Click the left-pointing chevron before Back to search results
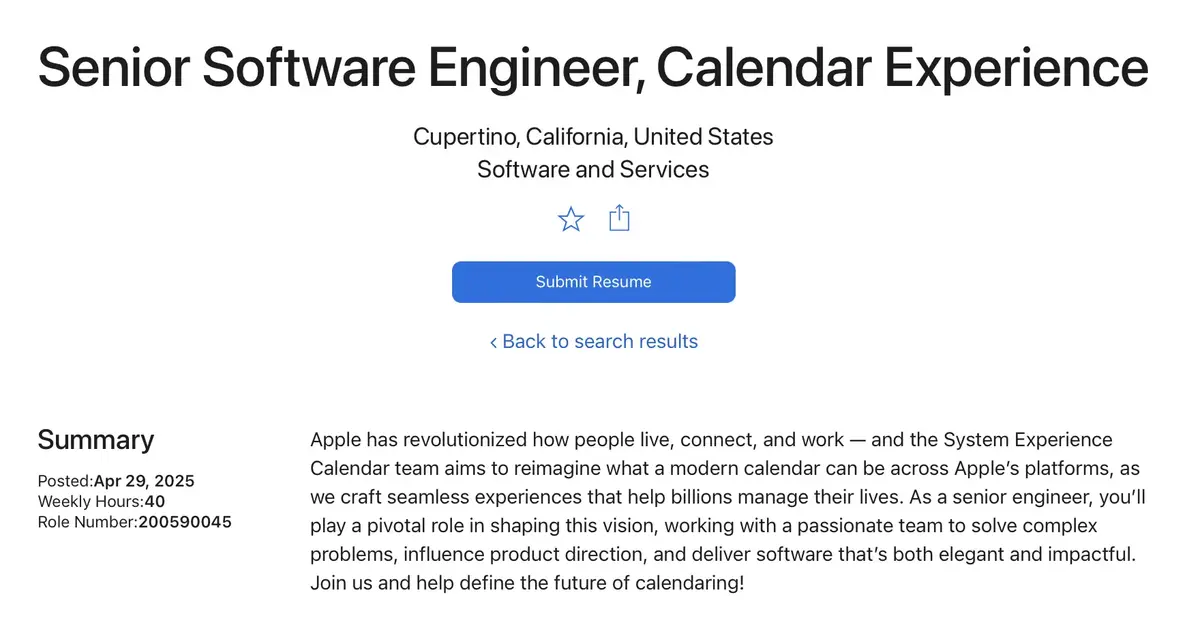 492,341
